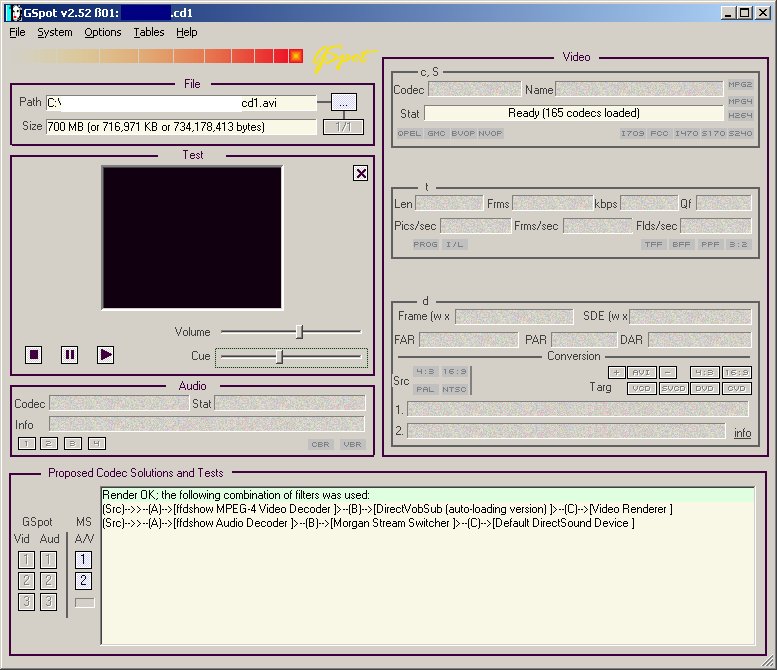The height and width of the screenshot is (670, 777).
Task: Click the Targ '−' button
Action: pos(667,373)
